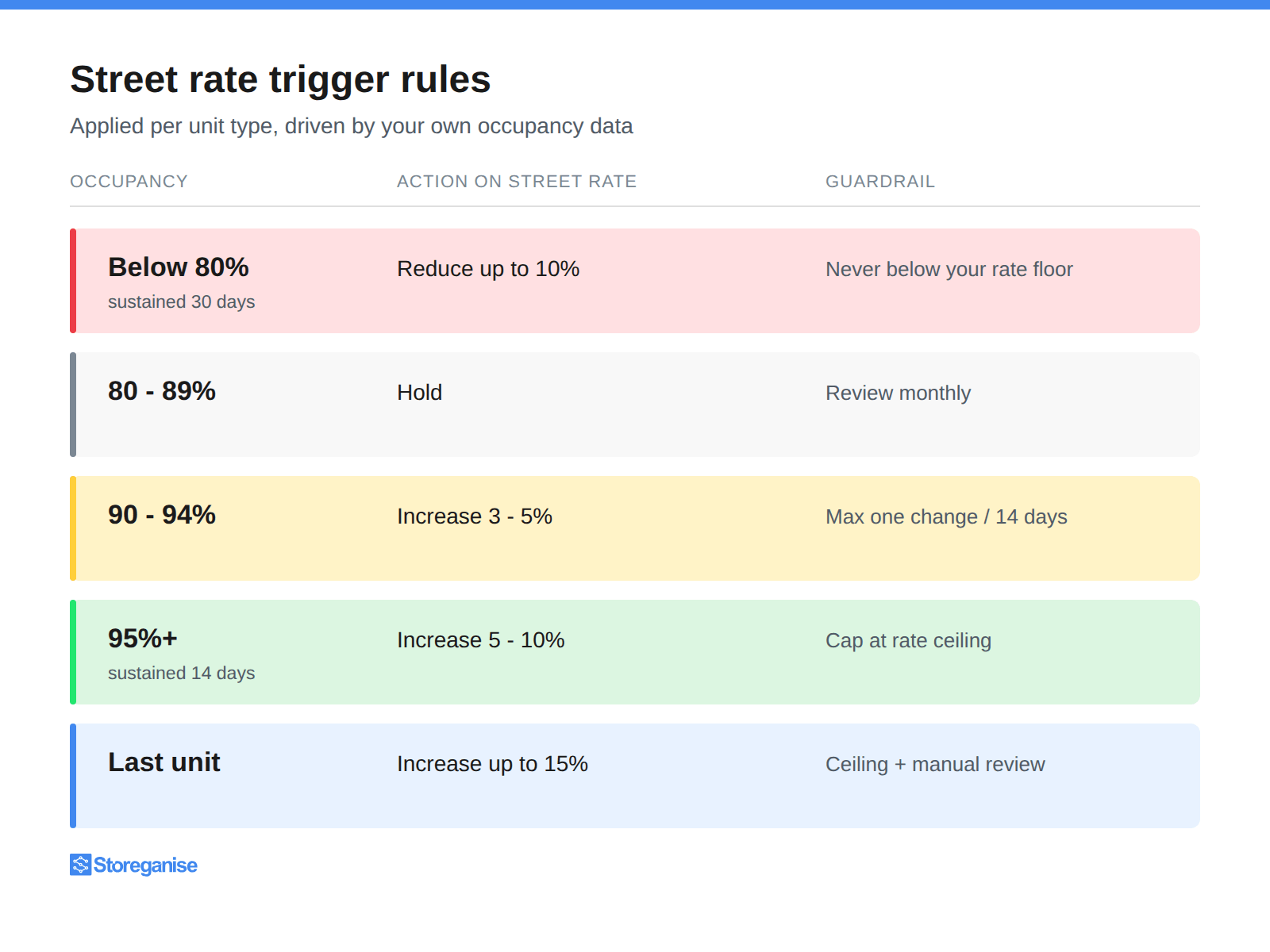1270x952 pixels.
Task: Select the 'Last unit' row label
Action: 164,762
